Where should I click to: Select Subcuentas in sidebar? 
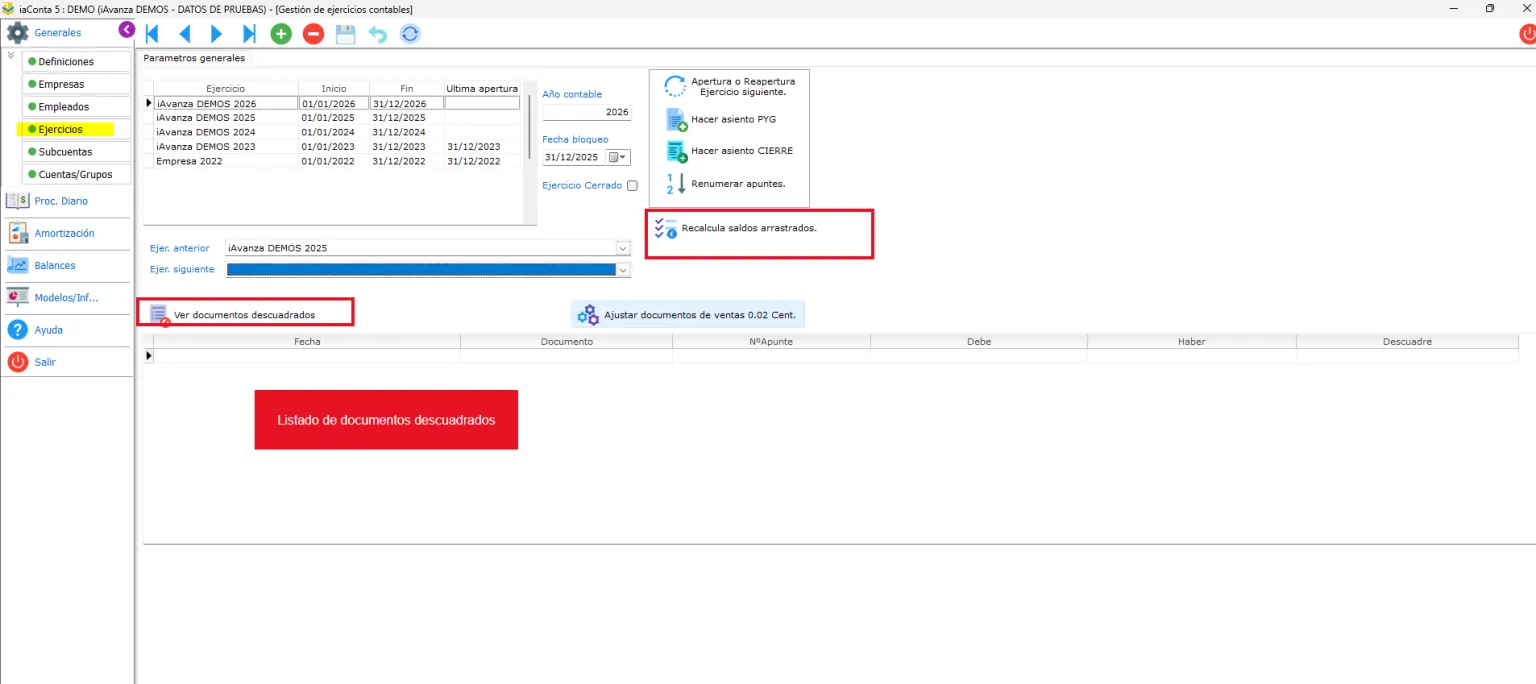click(77, 152)
